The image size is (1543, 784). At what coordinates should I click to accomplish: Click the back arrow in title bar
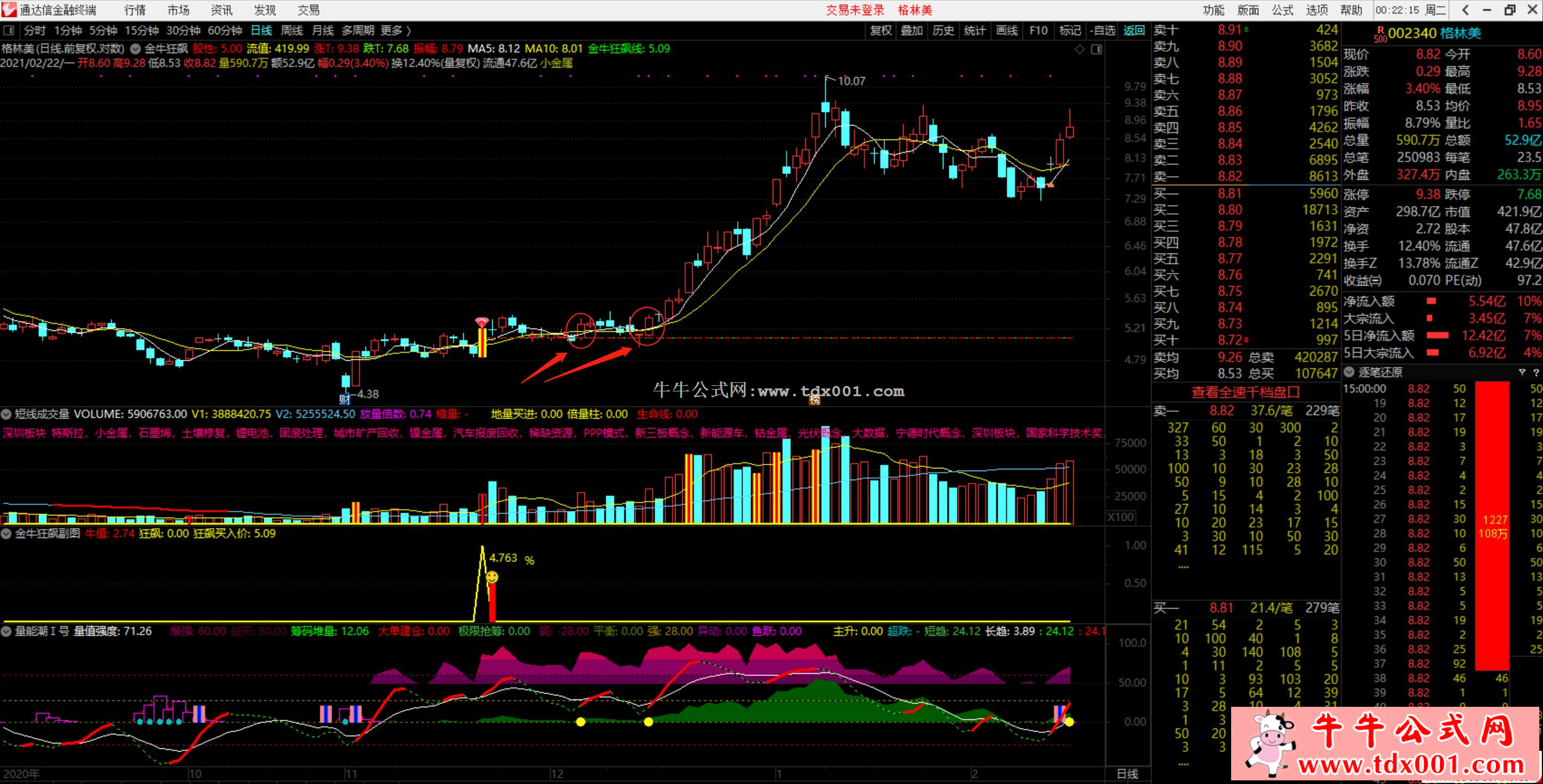1466,10
